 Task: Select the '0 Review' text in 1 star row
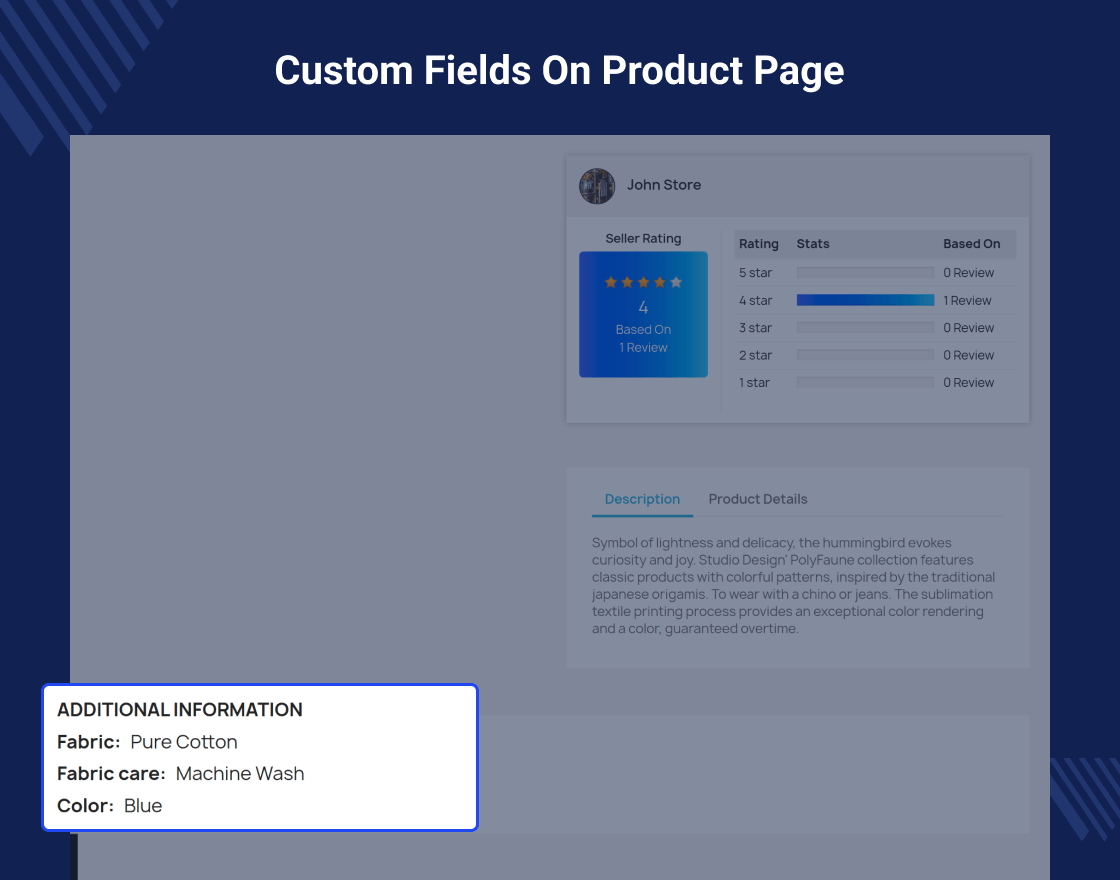(x=969, y=383)
